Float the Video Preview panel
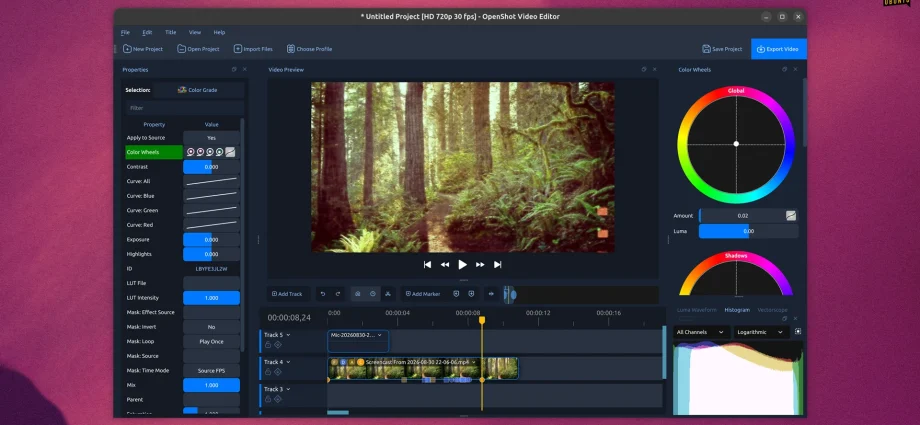 pyautogui.click(x=644, y=69)
